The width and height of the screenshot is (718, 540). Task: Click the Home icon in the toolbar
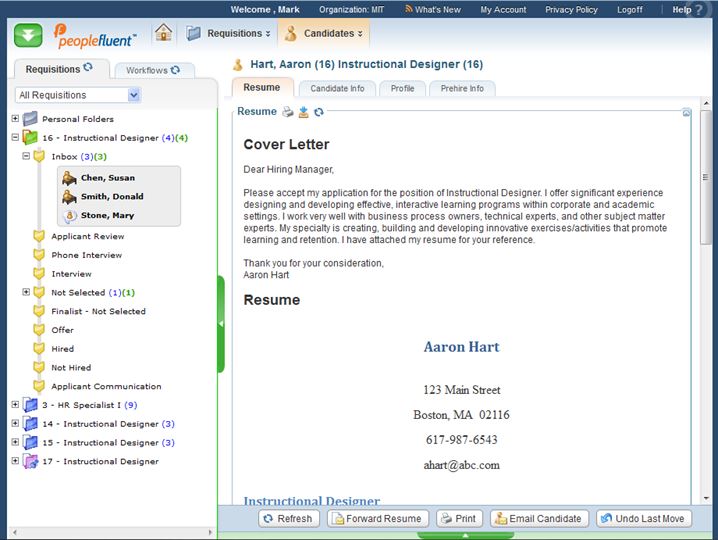tap(164, 33)
